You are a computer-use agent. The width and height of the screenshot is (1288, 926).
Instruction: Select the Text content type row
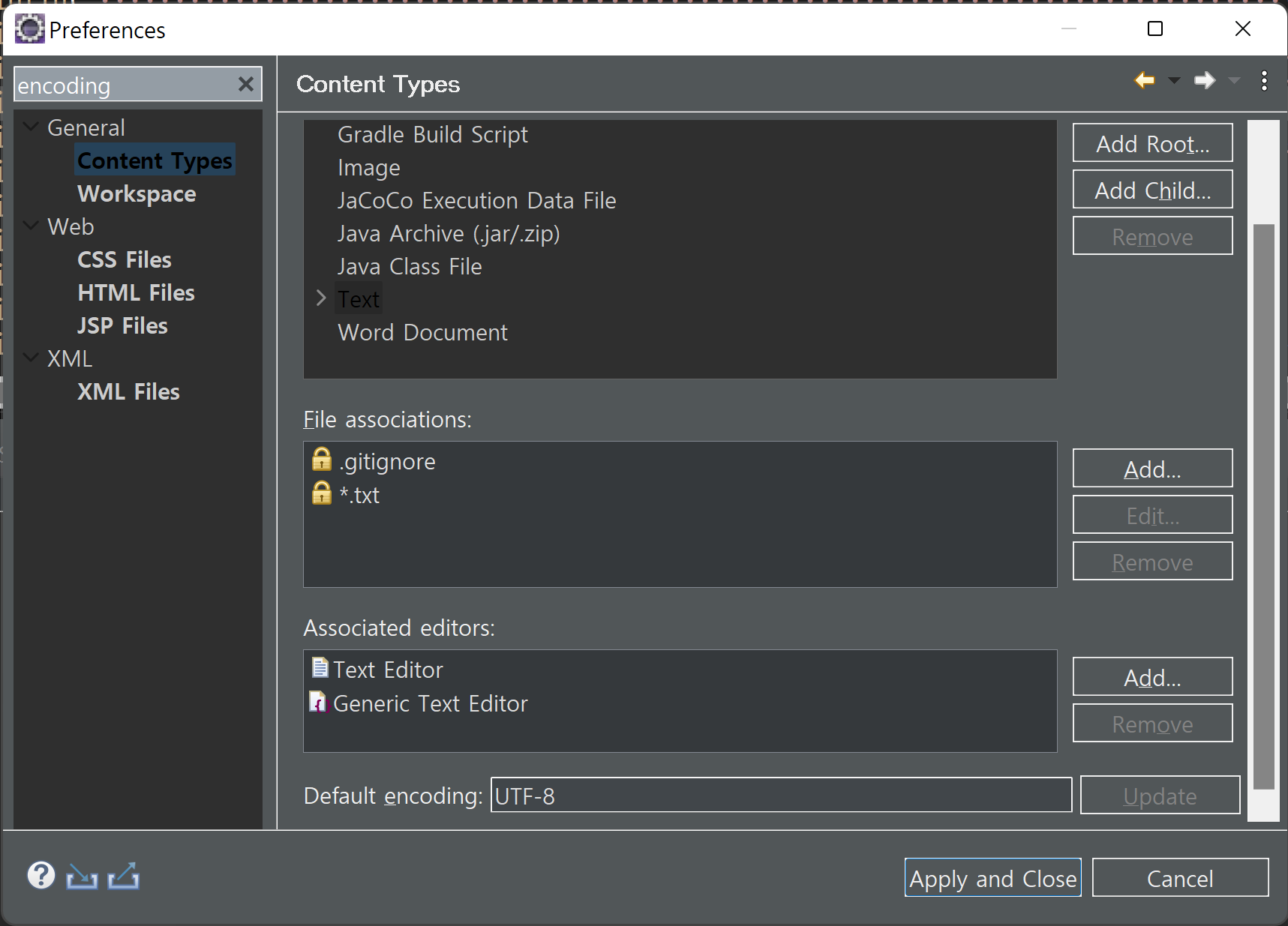point(359,299)
